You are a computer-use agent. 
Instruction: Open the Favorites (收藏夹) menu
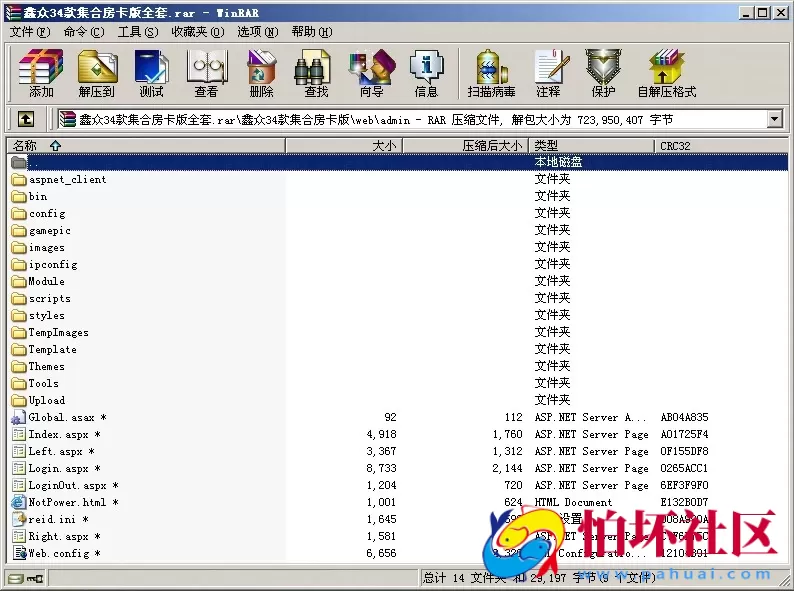[x=197, y=32]
